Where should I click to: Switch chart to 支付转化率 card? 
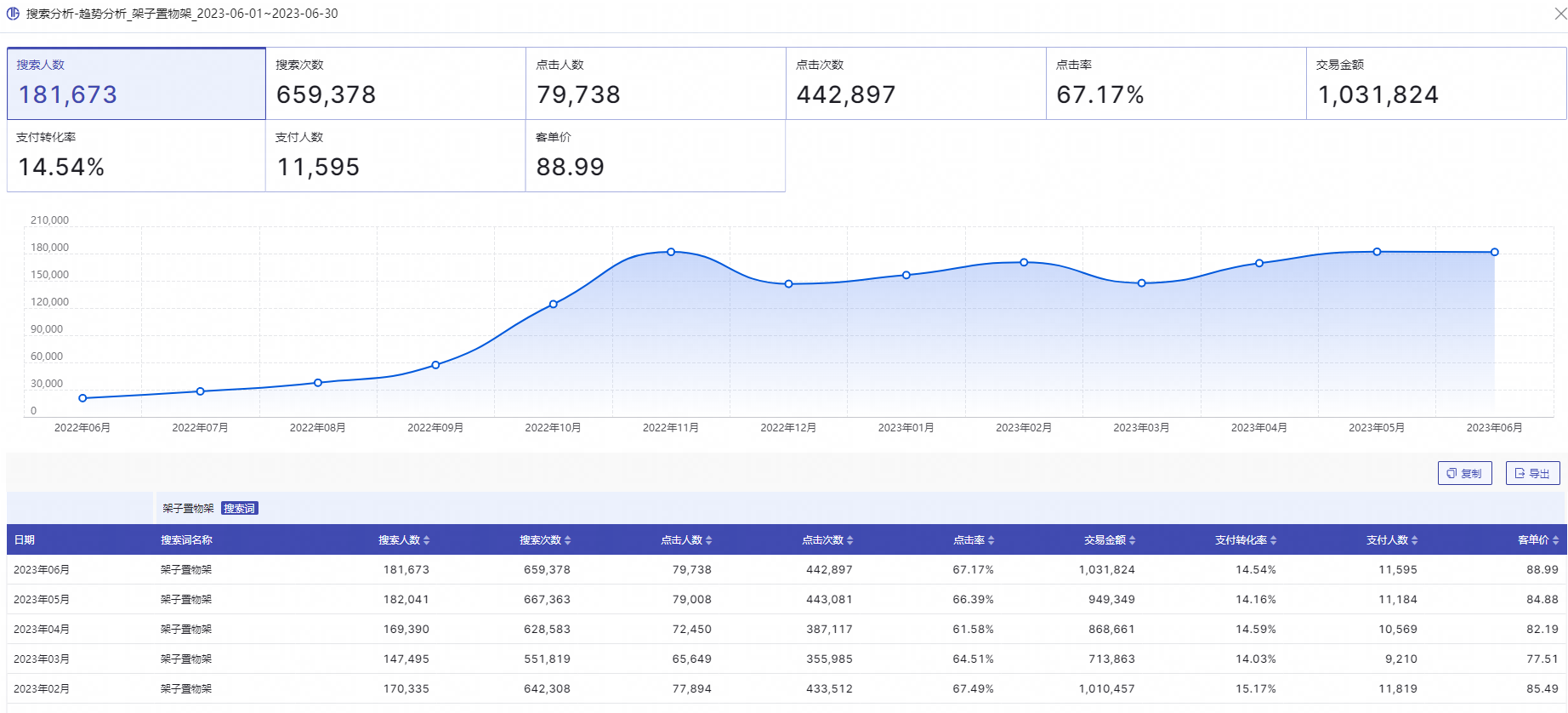[136, 156]
